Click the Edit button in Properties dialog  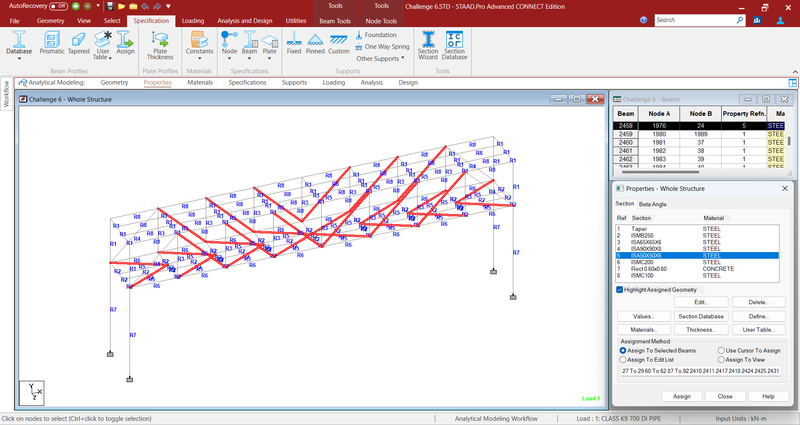(701, 303)
